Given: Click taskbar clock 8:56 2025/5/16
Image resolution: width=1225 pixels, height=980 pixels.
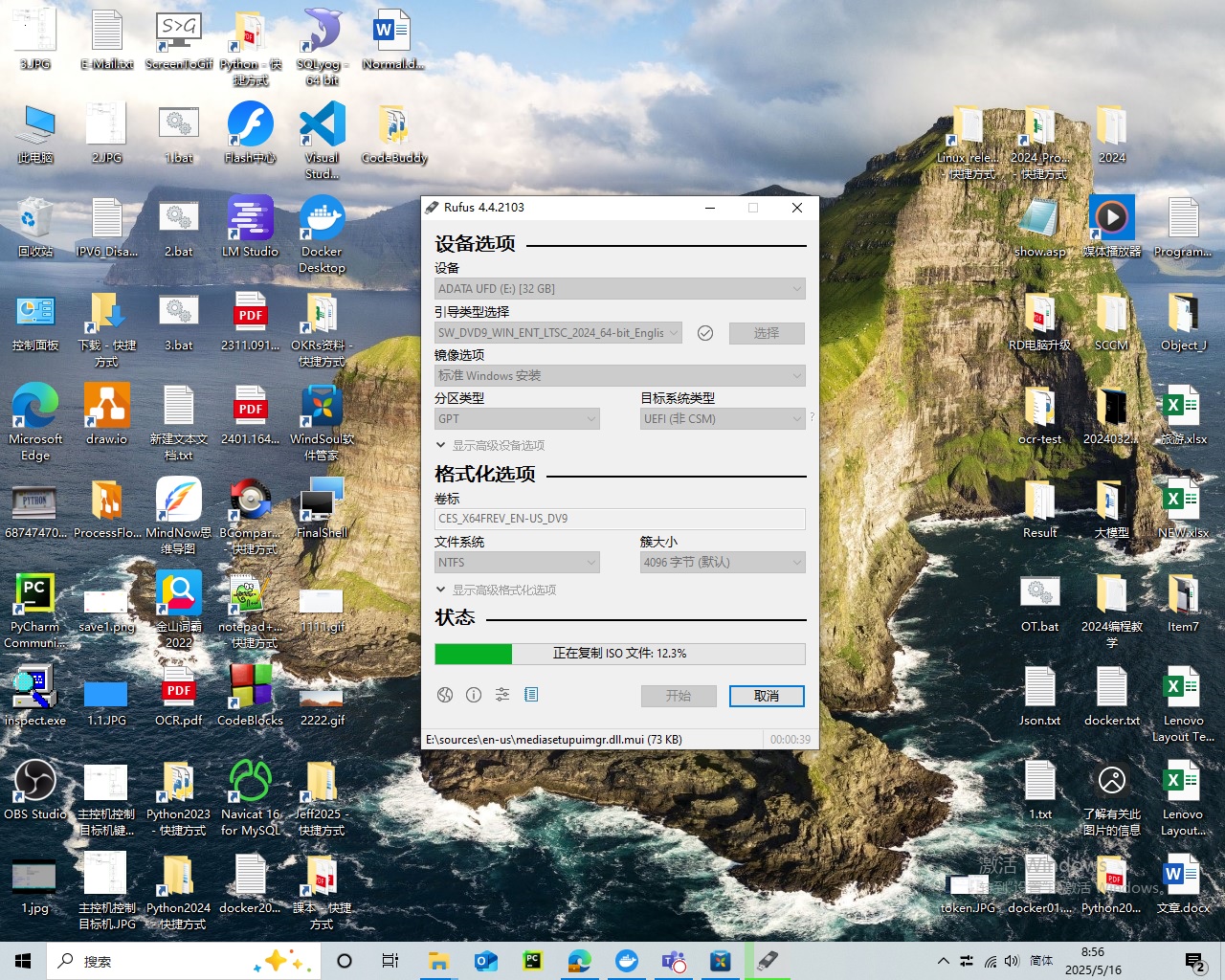Looking at the screenshot, I should pyautogui.click(x=1093, y=961).
